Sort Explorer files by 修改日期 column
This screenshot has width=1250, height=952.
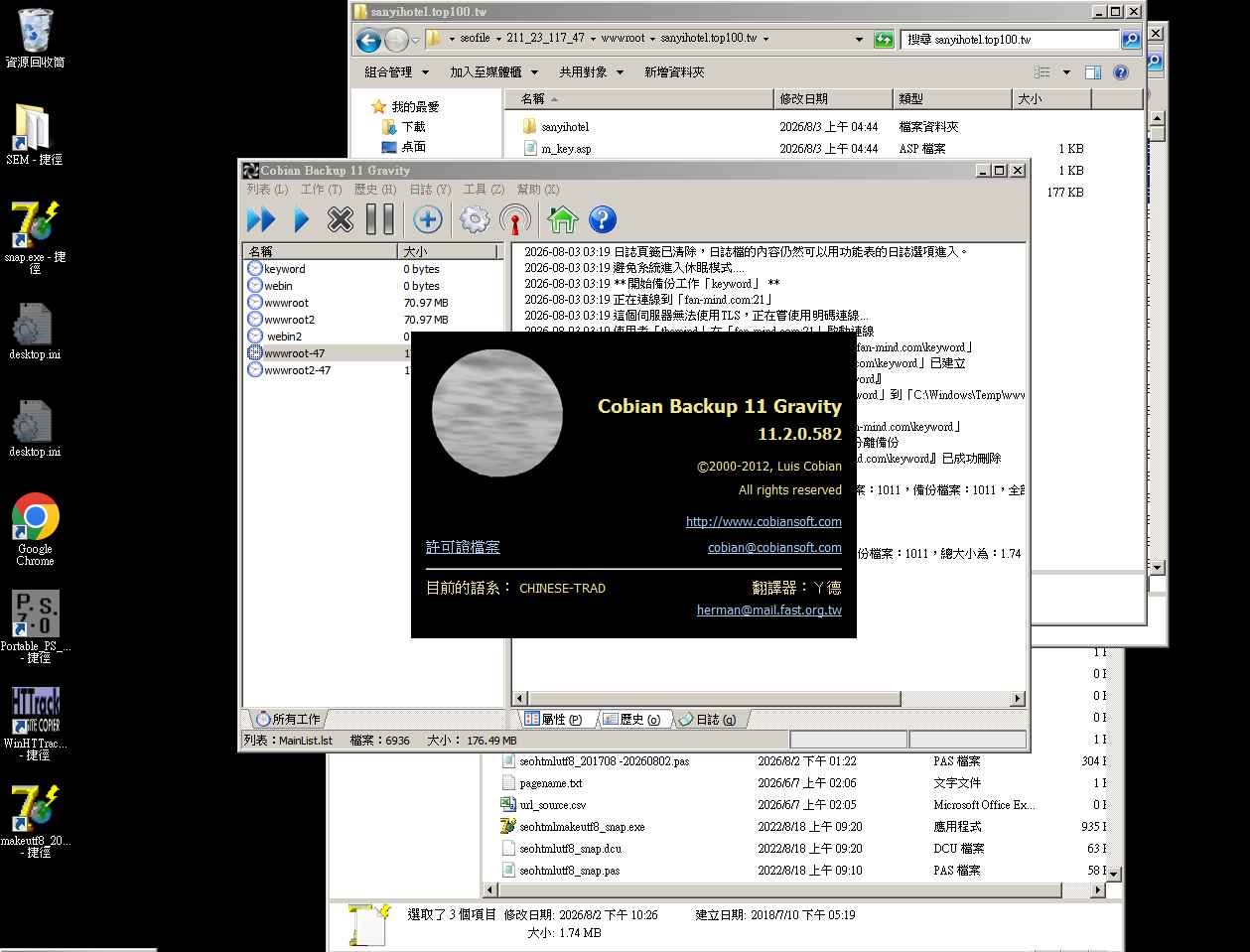tap(833, 98)
